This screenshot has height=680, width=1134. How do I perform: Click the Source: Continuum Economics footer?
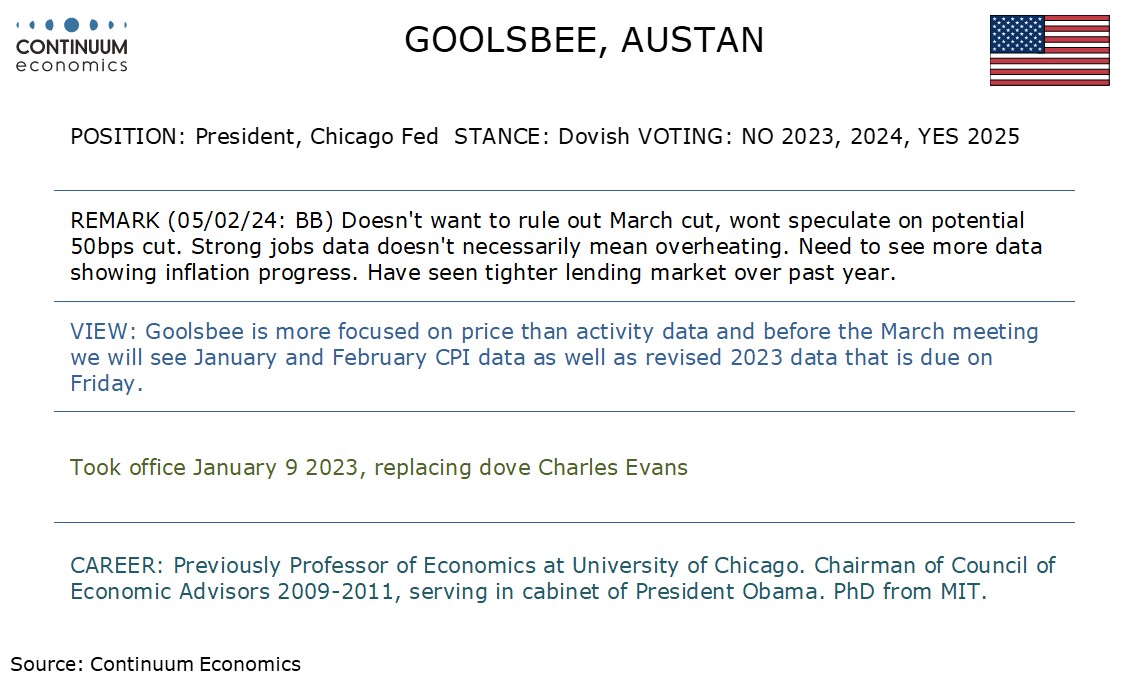tap(155, 664)
